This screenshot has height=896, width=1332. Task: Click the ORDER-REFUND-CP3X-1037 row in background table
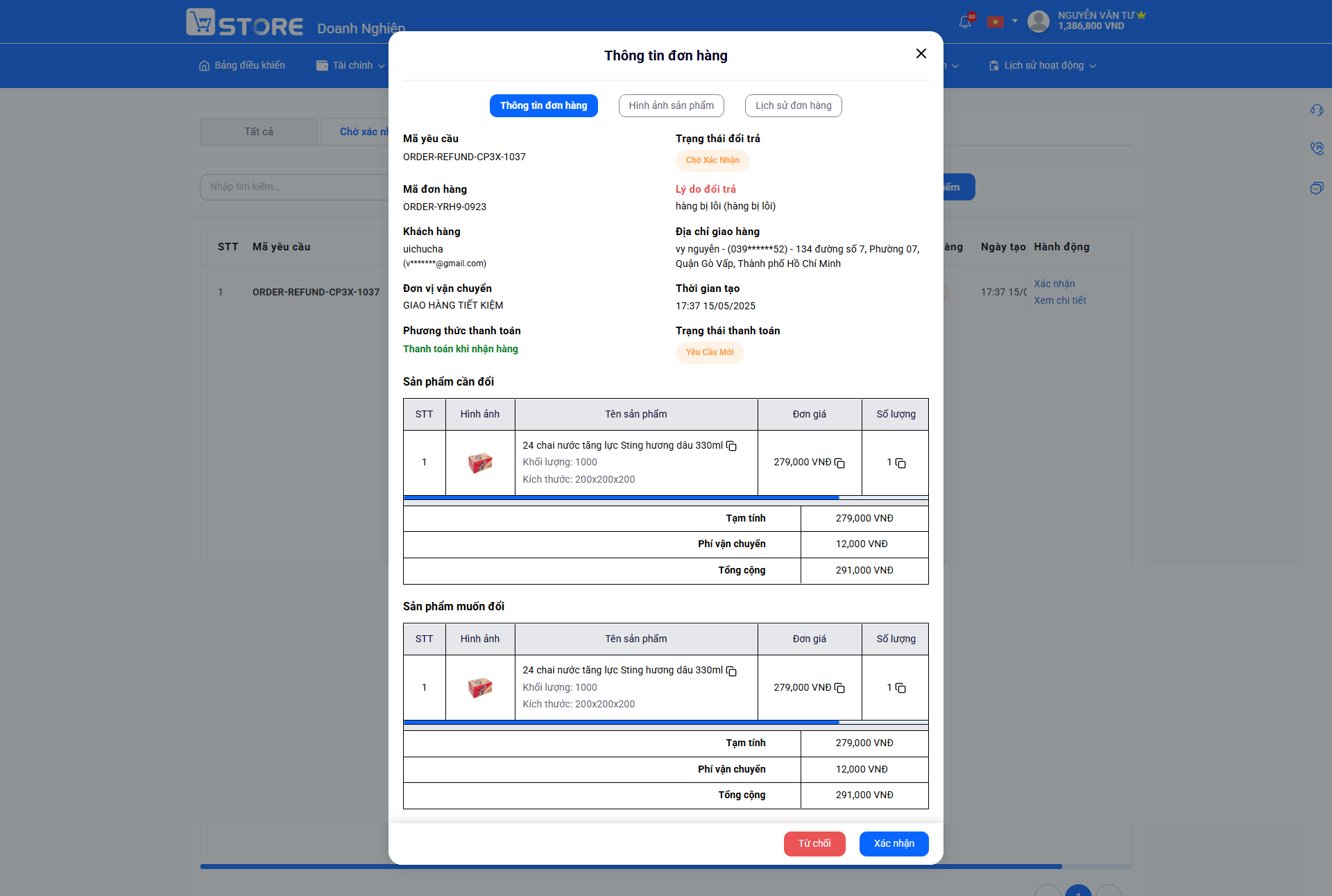(x=316, y=292)
